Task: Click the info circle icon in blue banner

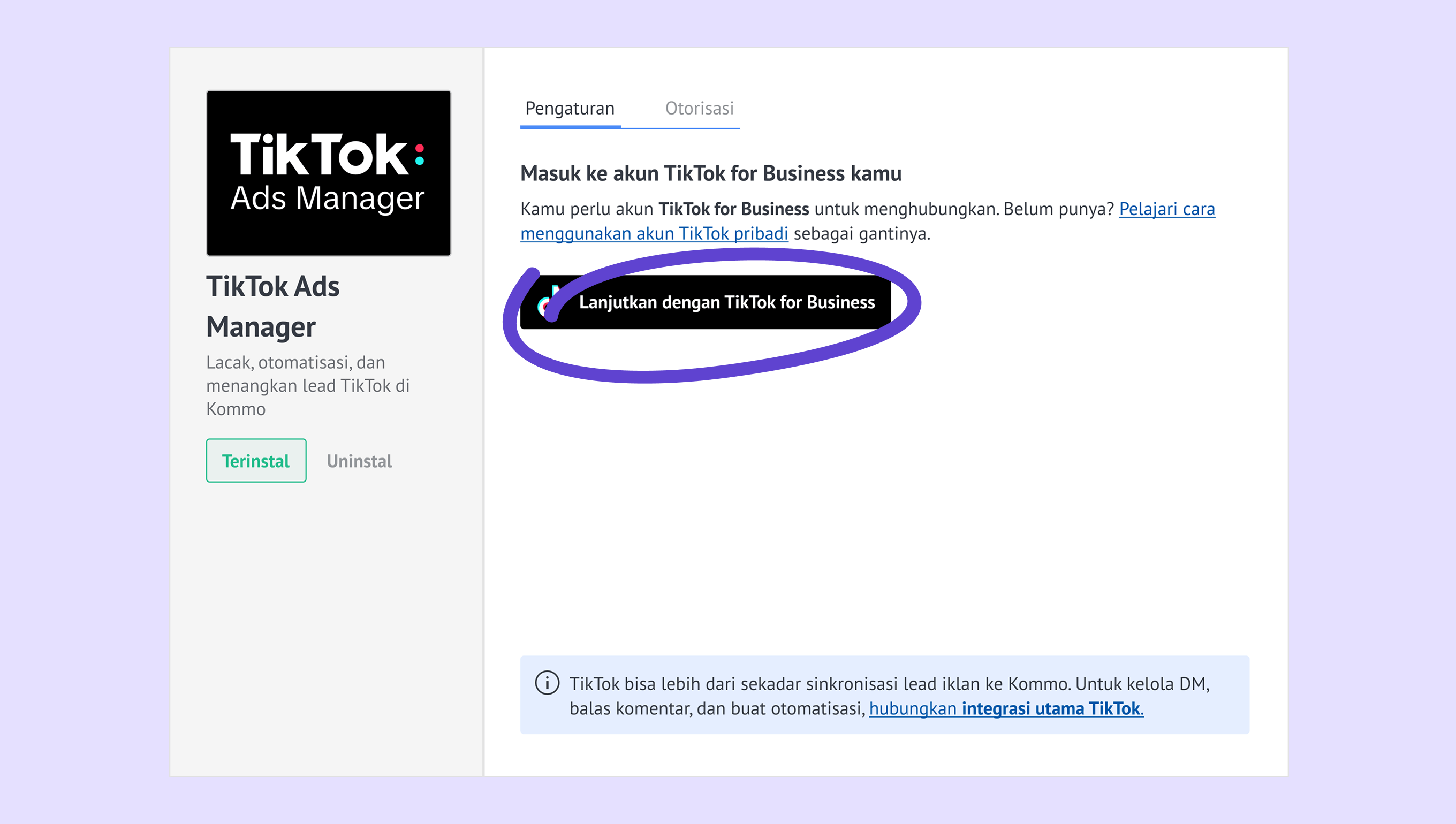Action: coord(547,683)
